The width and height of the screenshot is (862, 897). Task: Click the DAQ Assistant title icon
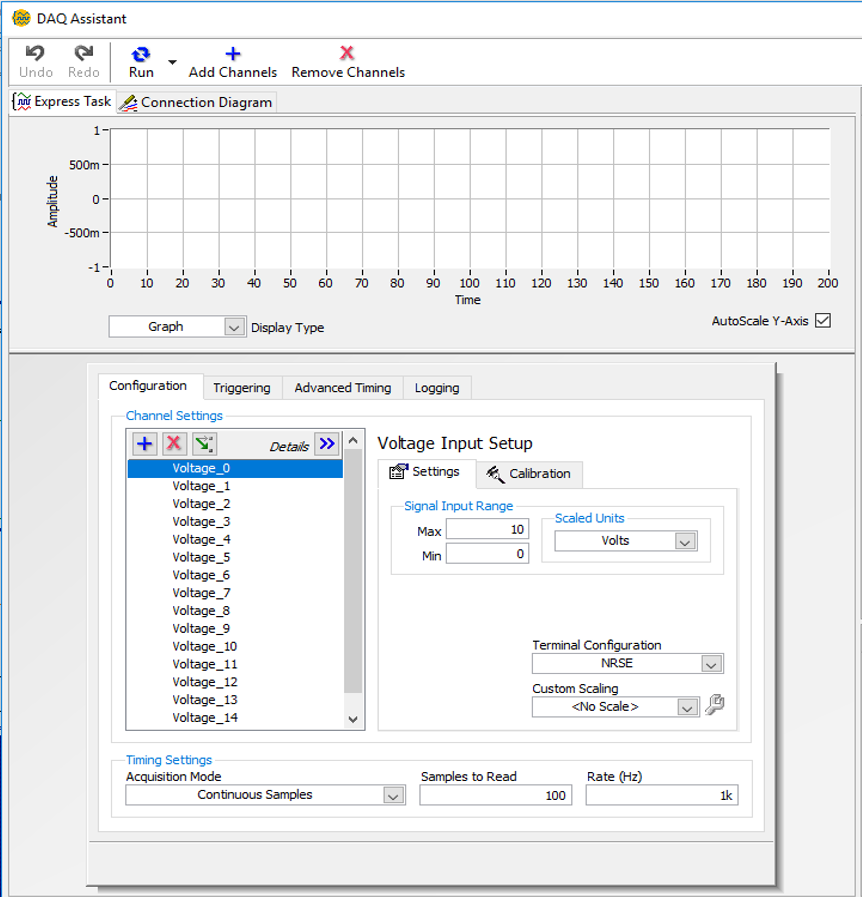pyautogui.click(x=21, y=18)
